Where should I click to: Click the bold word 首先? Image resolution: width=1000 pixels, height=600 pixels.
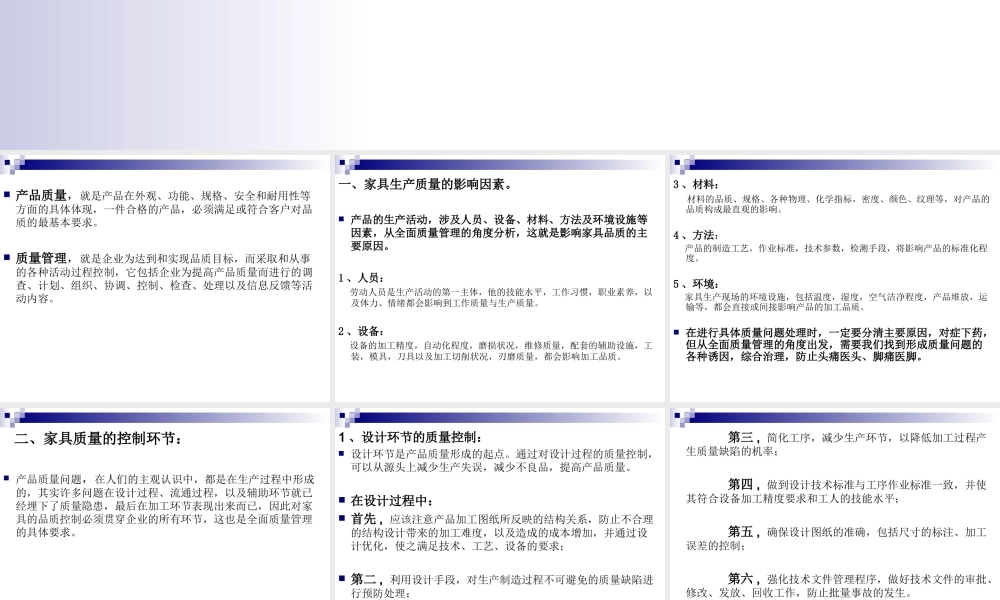(x=364, y=520)
